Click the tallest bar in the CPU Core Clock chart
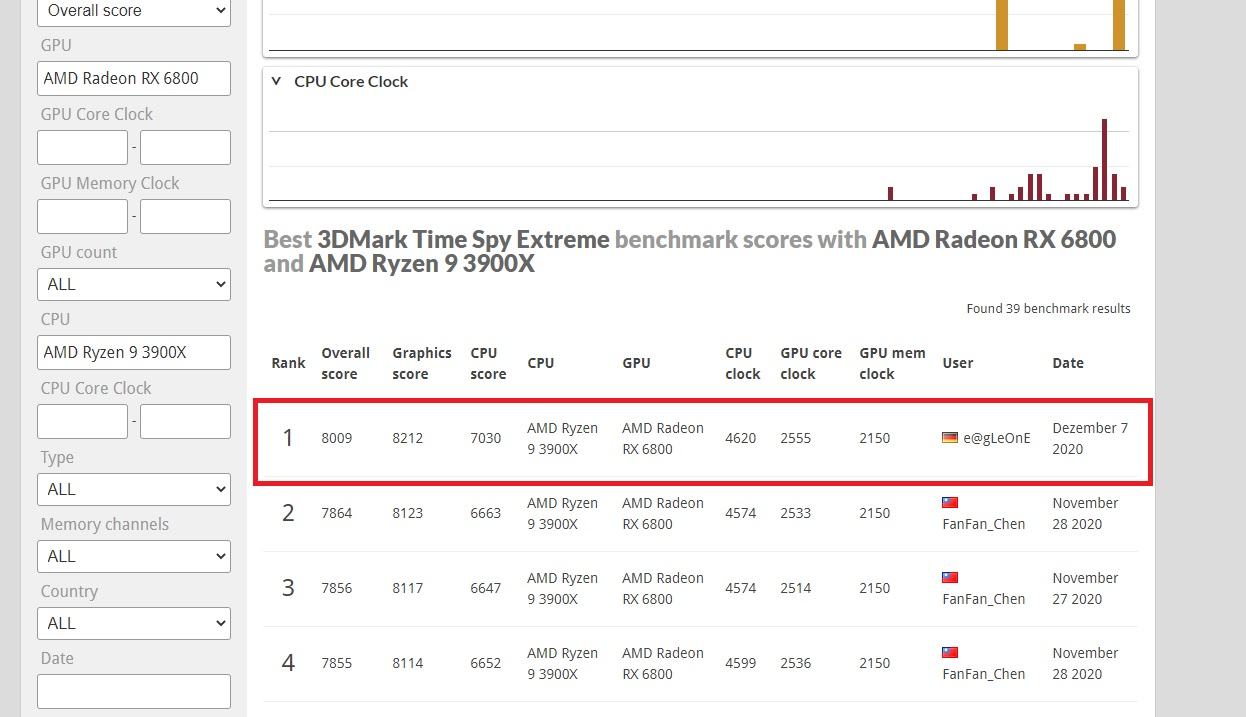 1104,160
